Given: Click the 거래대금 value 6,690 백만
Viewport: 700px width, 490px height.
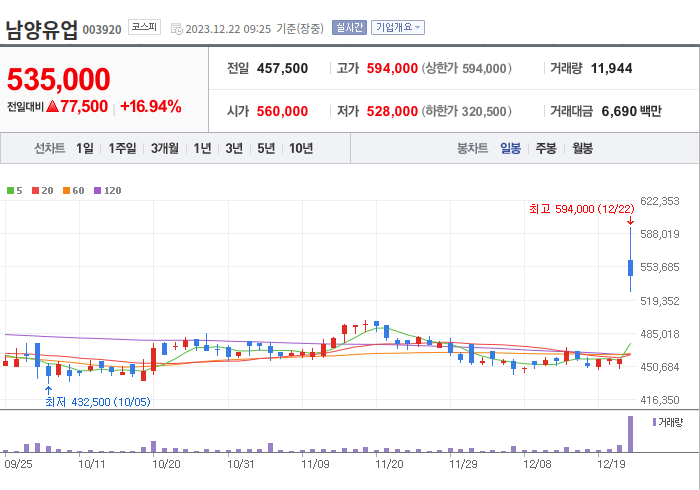Looking at the screenshot, I should click(631, 111).
